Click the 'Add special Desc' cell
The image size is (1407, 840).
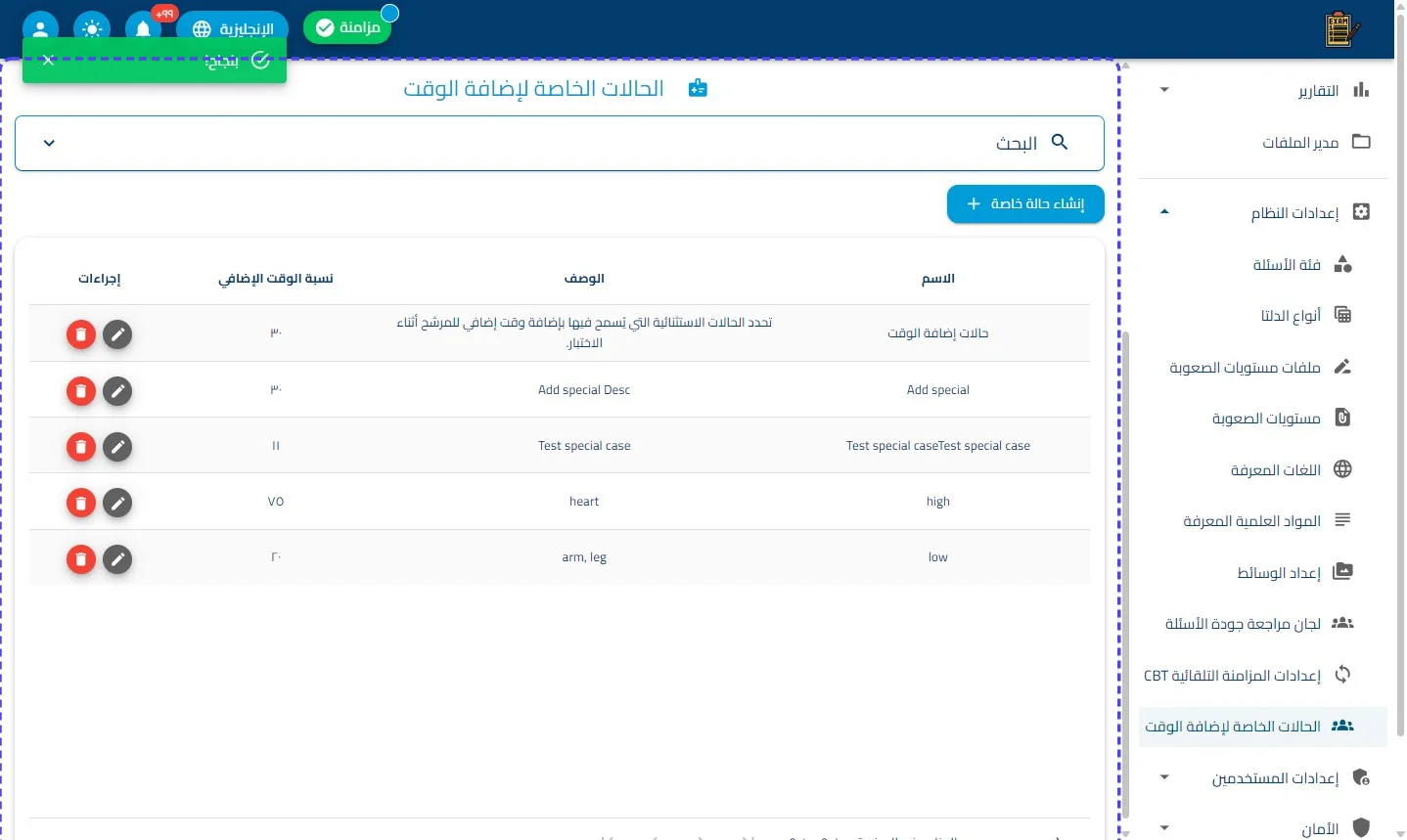click(x=584, y=390)
